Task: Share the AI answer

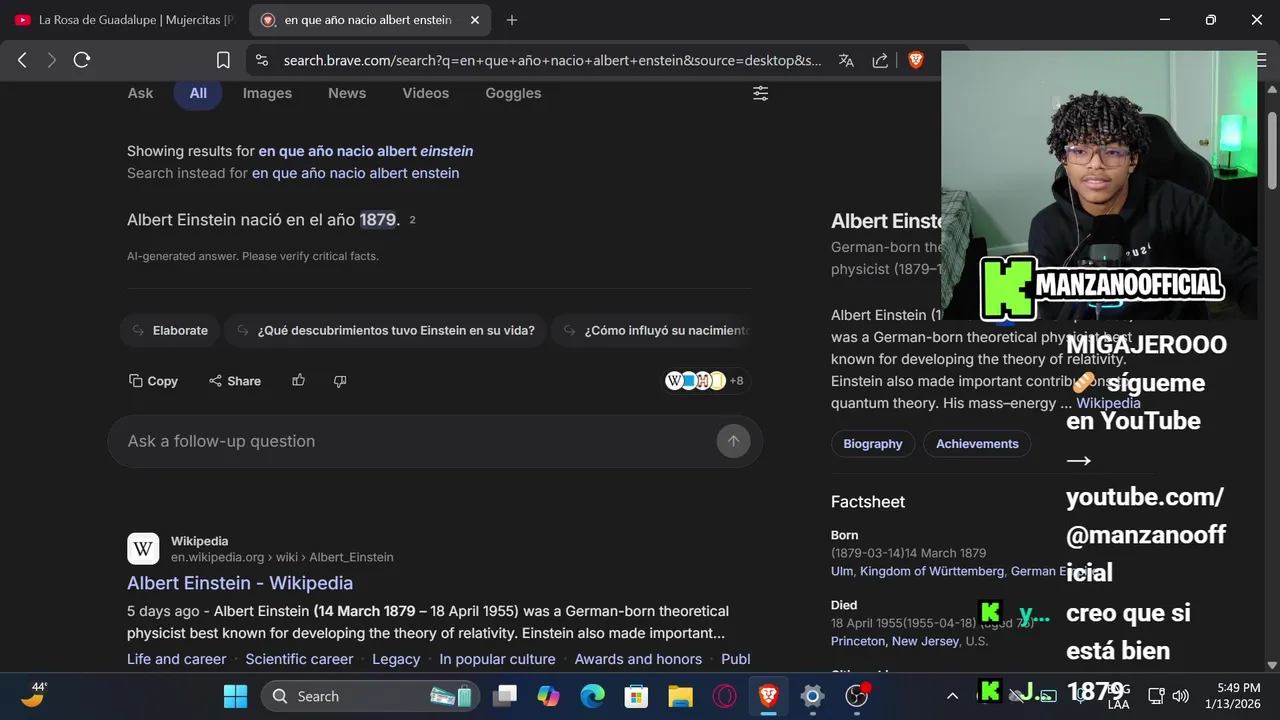Action: pyautogui.click(x=235, y=381)
